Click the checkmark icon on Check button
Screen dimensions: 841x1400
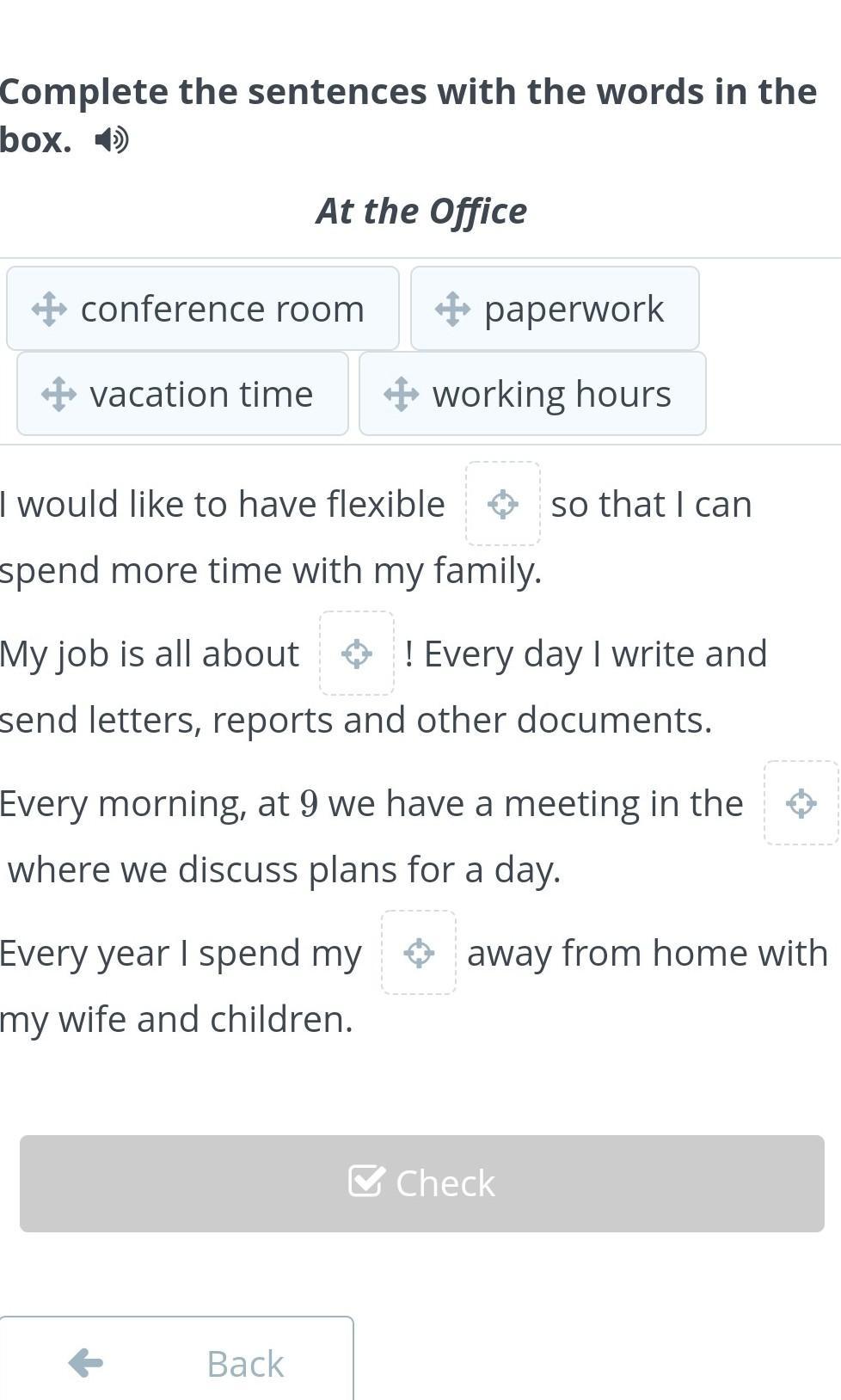coord(366,1182)
